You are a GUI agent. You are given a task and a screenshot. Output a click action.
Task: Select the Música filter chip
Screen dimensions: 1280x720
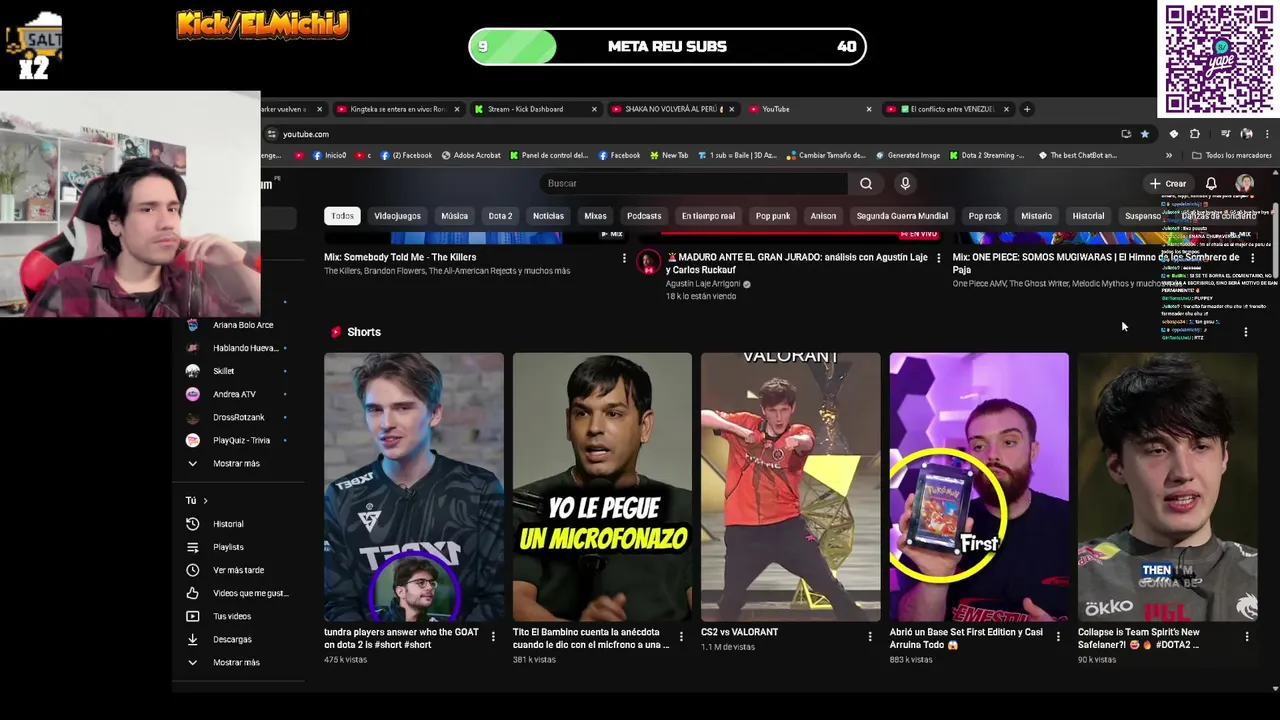[454, 216]
